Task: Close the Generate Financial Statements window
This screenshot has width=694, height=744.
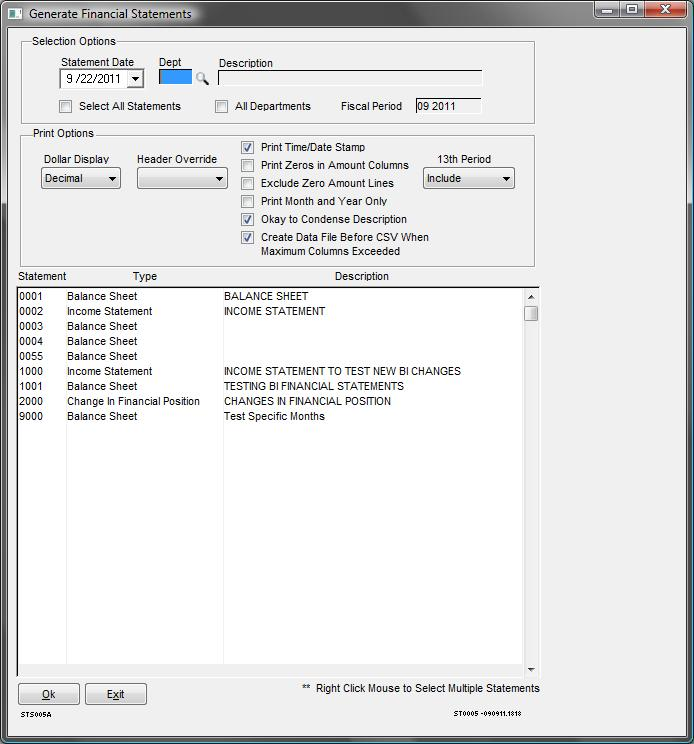Action: coord(666,9)
